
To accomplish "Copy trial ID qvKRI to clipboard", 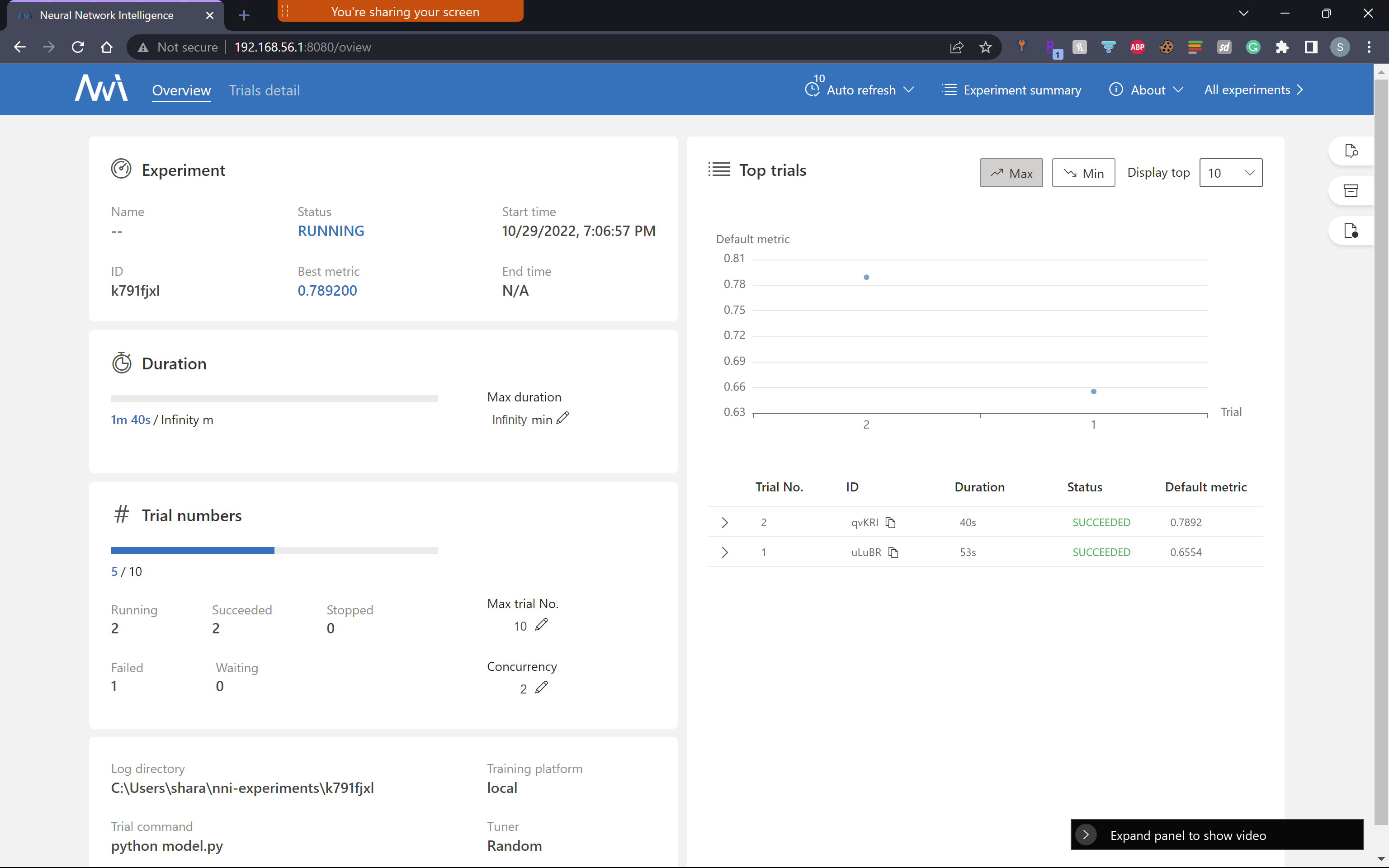I will tap(890, 523).
